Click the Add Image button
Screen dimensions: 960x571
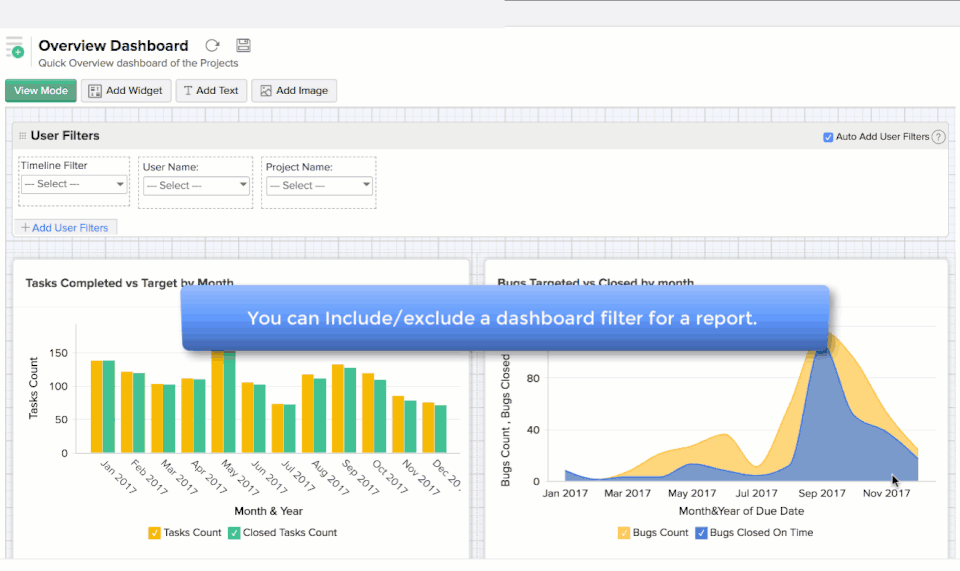tap(294, 91)
